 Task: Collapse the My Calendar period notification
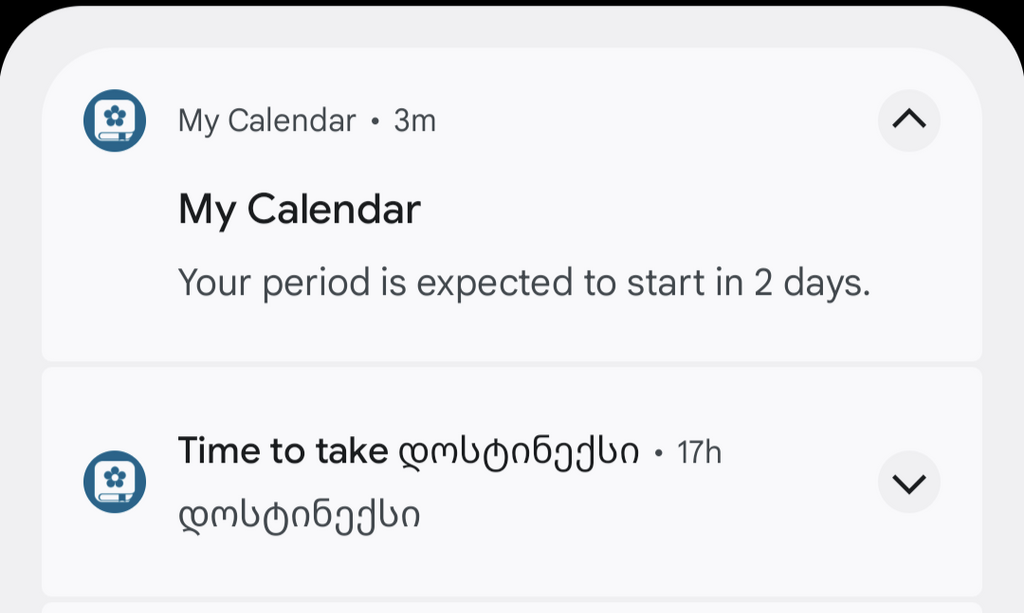pyautogui.click(x=909, y=121)
